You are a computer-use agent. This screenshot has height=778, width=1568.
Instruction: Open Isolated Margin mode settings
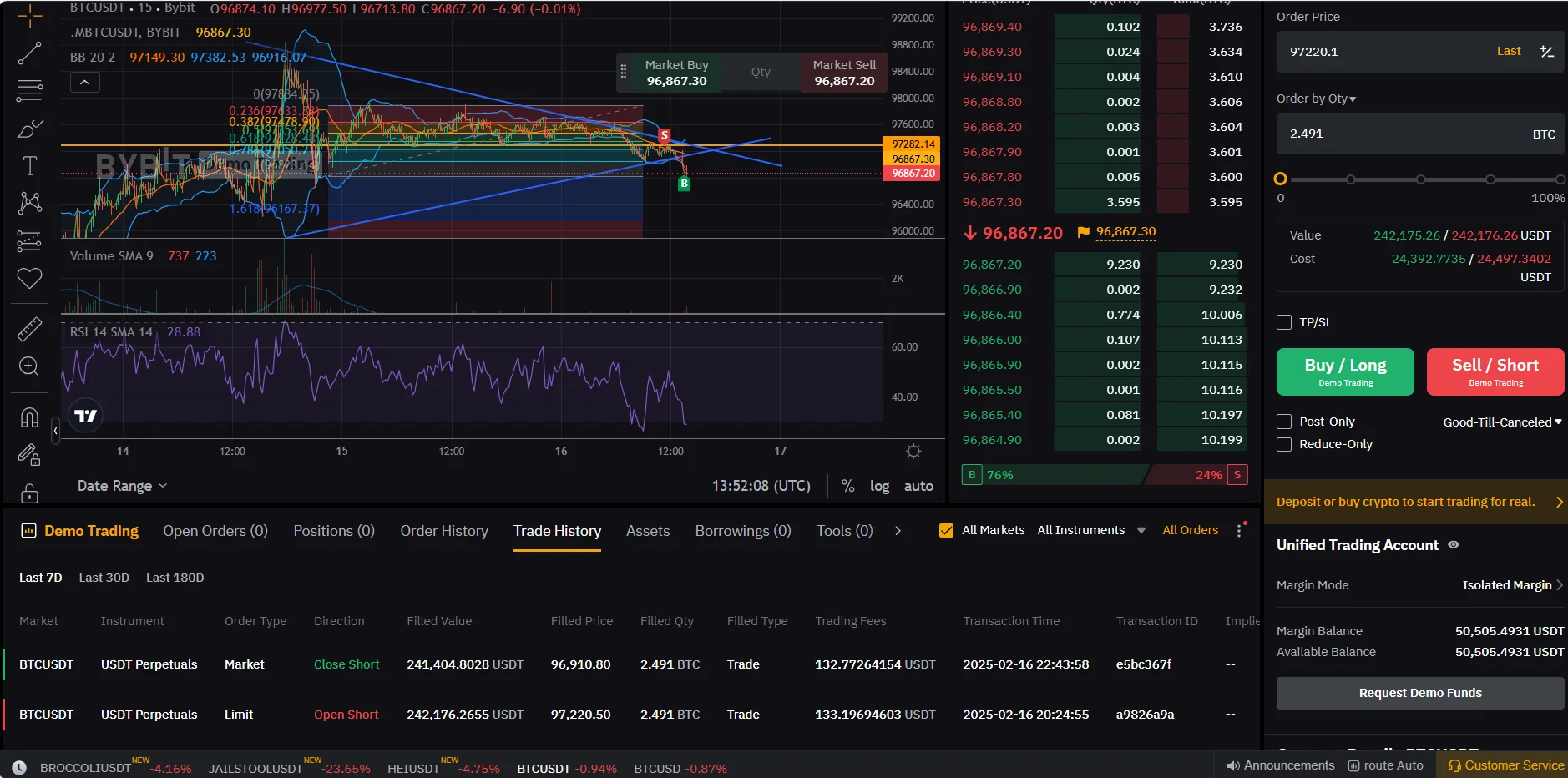[1512, 585]
